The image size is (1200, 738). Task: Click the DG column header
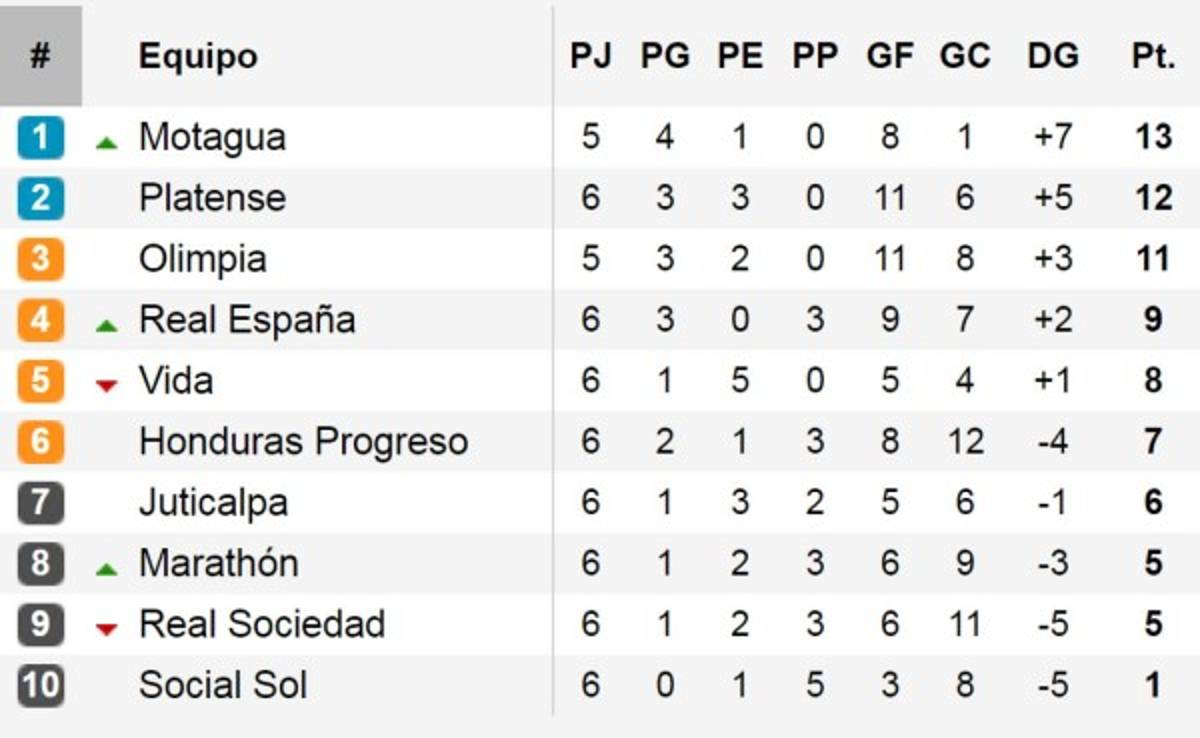1052,56
